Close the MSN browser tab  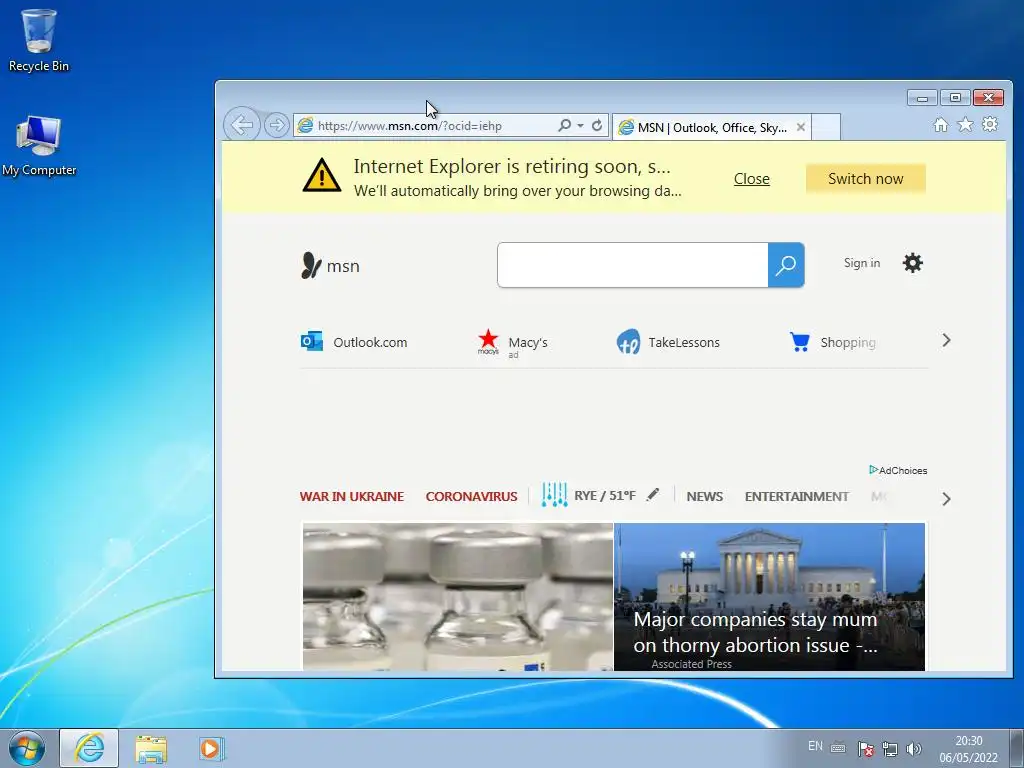click(x=801, y=127)
